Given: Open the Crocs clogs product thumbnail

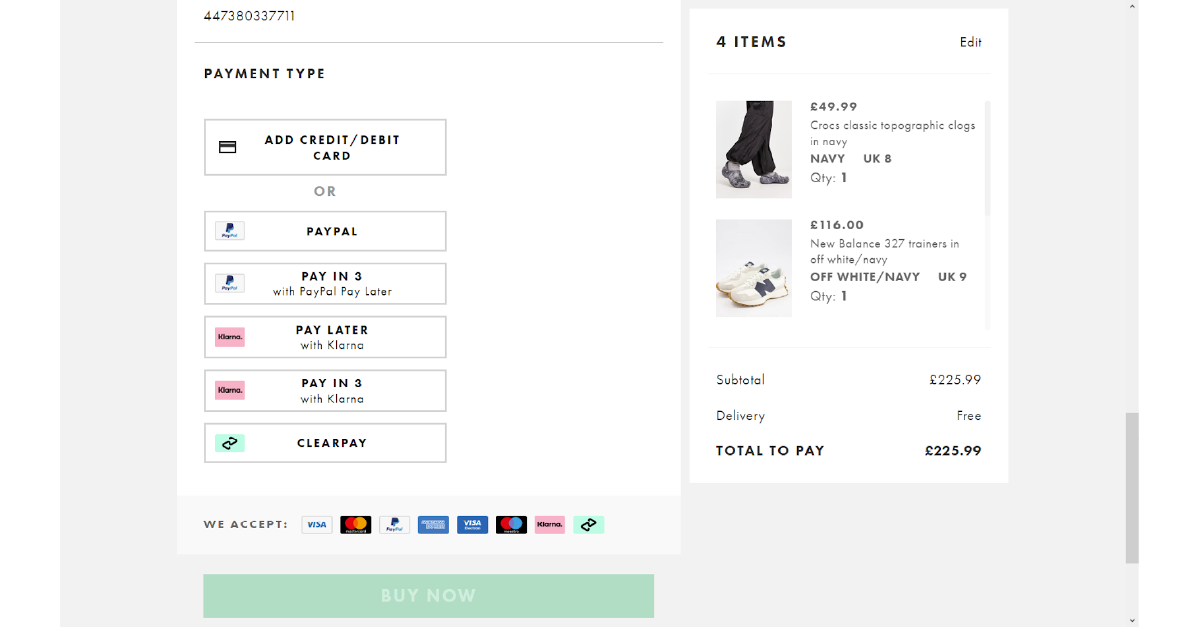Looking at the screenshot, I should coord(754,150).
